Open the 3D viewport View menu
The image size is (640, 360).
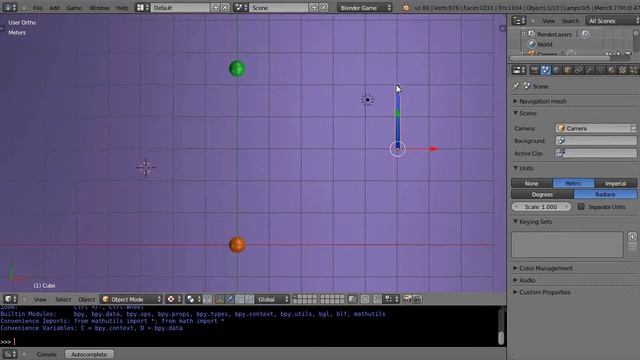tap(40, 299)
